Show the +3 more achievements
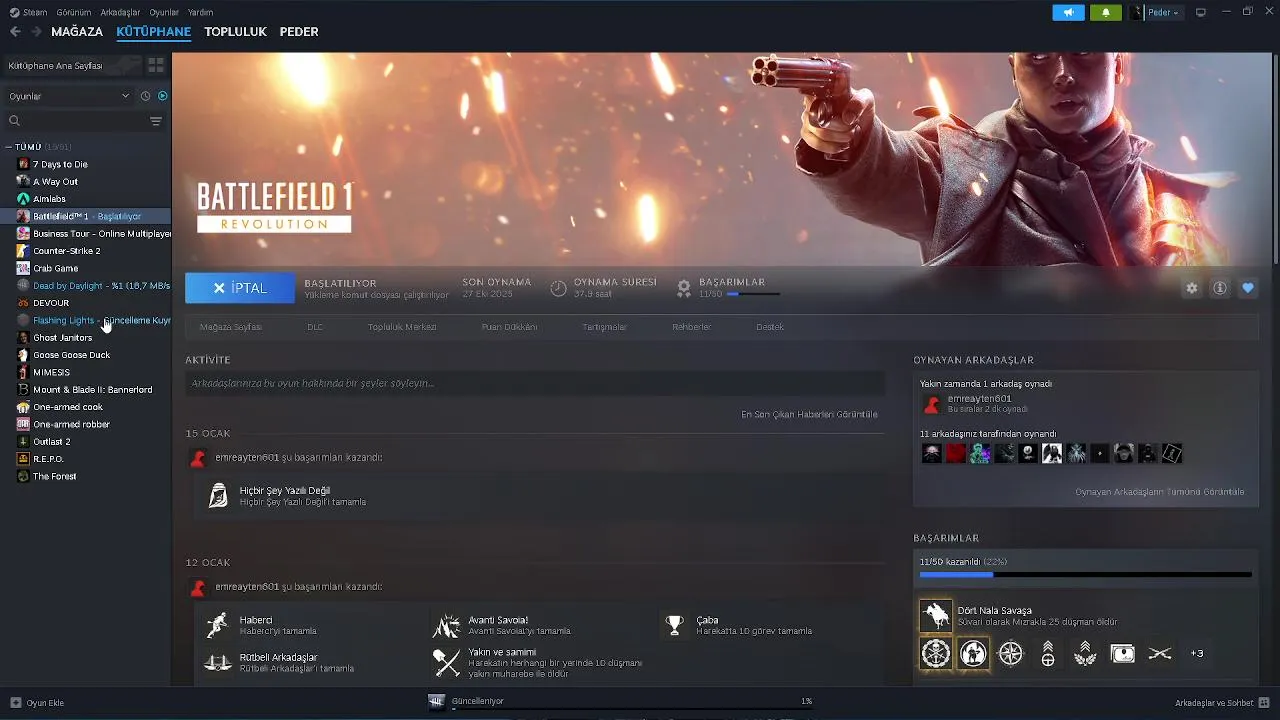Viewport: 1280px width, 720px height. [x=1197, y=653]
